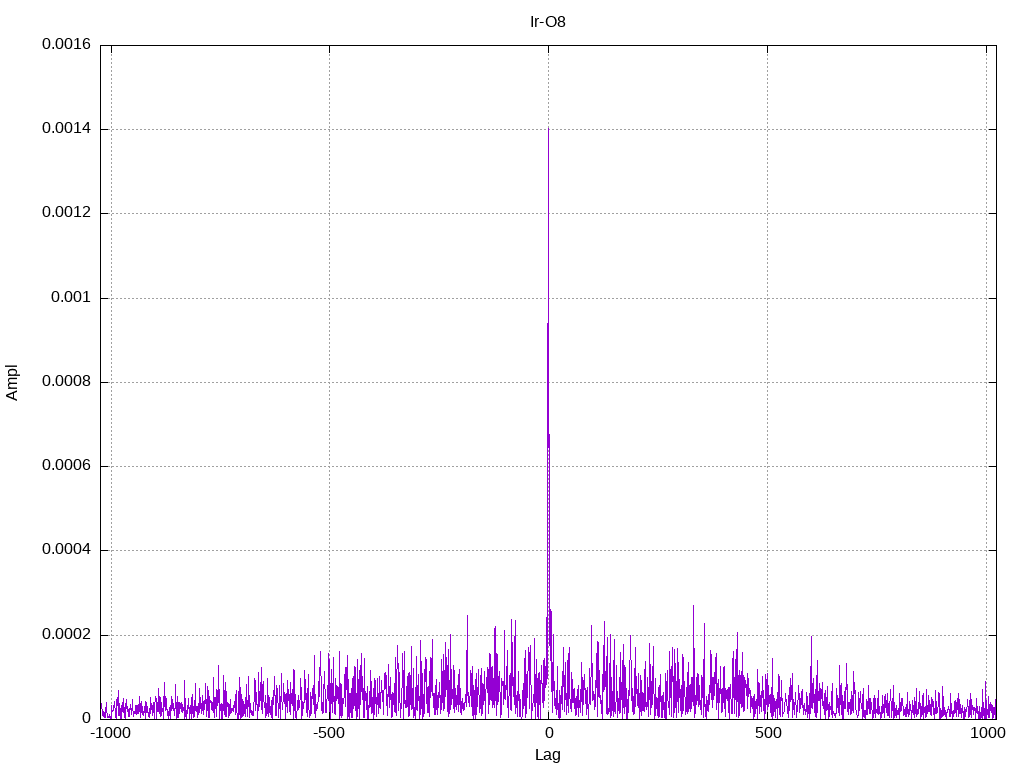
Task: Click the 0.0008 y-axis tick label
Action: [67, 381]
